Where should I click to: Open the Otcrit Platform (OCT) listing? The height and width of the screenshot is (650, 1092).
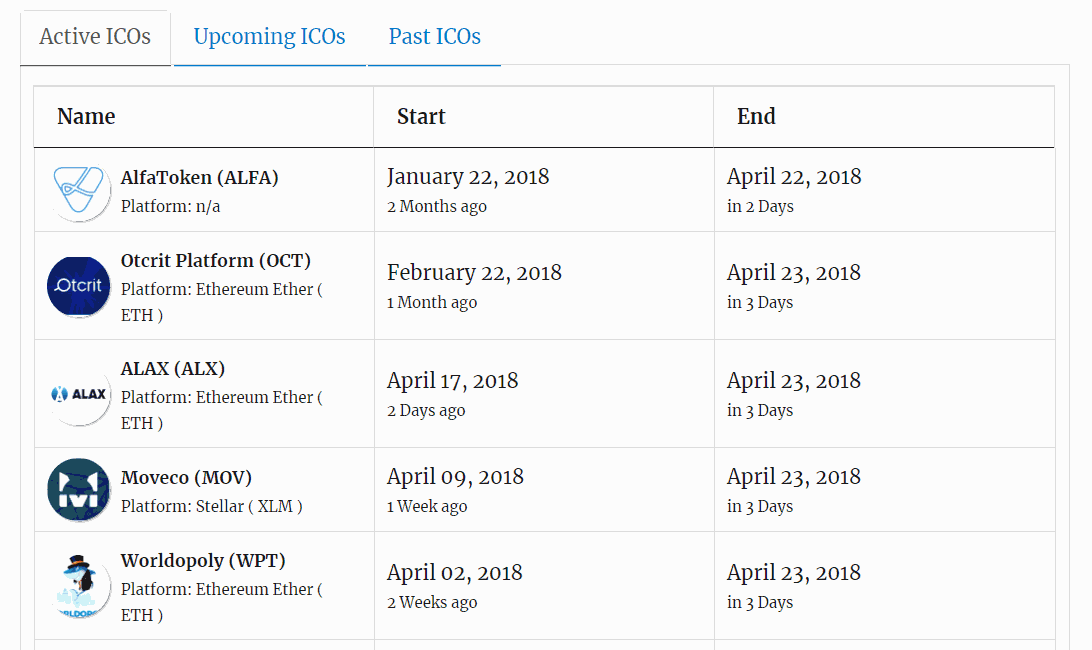(x=215, y=261)
